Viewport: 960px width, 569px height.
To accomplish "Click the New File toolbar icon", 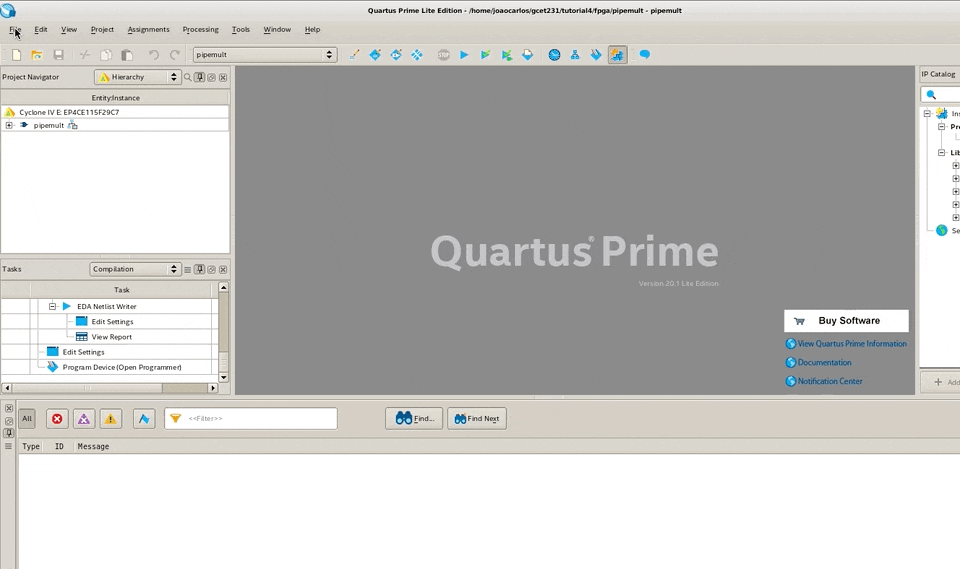I will pos(17,55).
